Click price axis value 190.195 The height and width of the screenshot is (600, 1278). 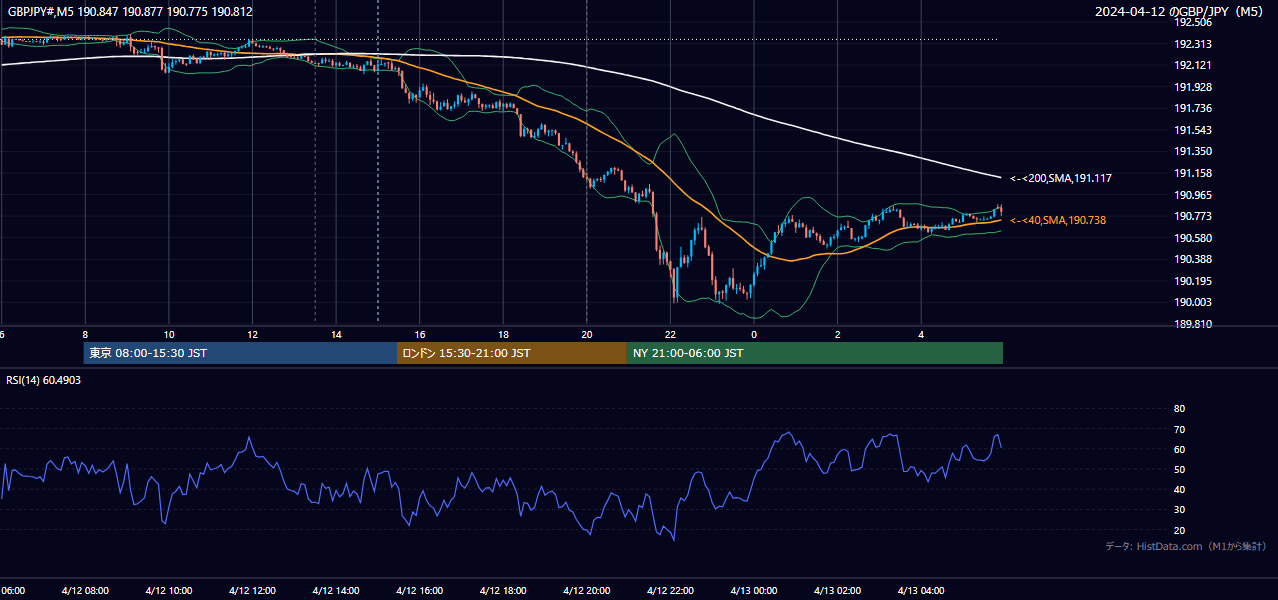(x=1192, y=281)
